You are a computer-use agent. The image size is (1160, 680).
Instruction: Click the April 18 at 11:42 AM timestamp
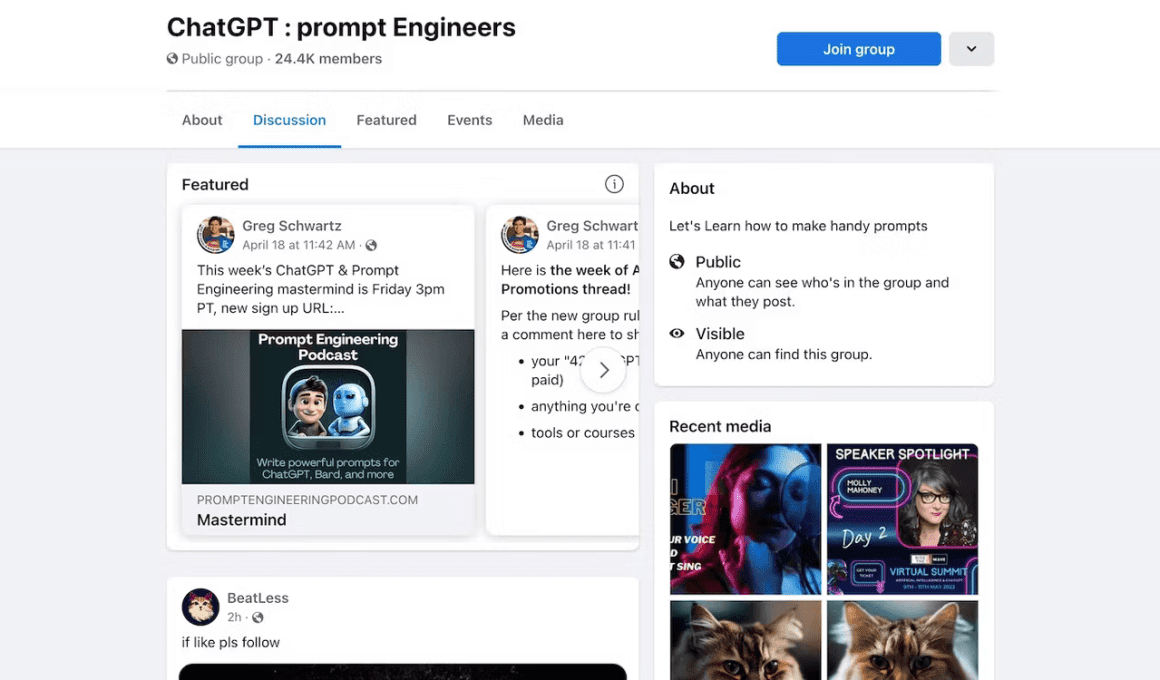pyautogui.click(x=298, y=245)
